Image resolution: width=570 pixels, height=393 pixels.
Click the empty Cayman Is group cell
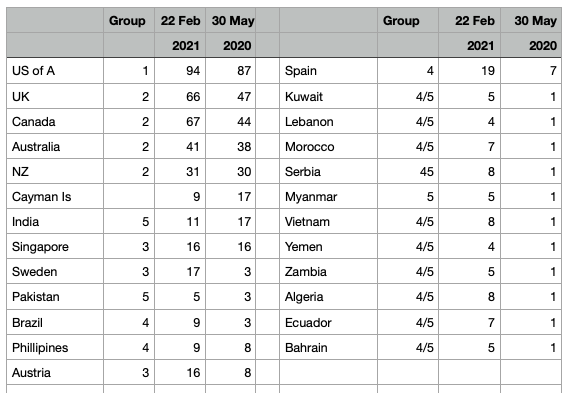129,197
